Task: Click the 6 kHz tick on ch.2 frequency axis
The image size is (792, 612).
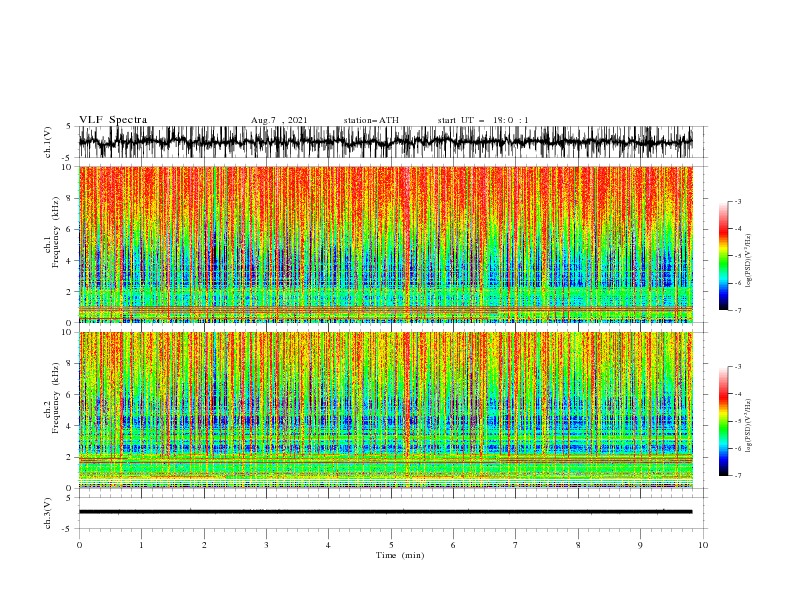Action: (70, 395)
